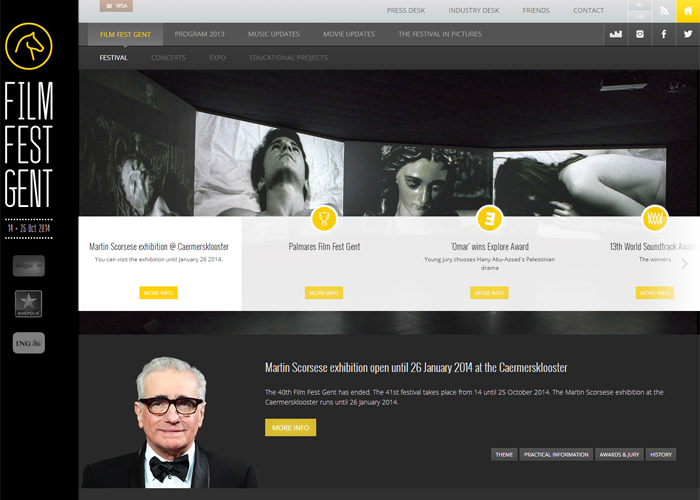Select the Educational Projects submenu tab
This screenshot has width=700, height=500.
[288, 58]
